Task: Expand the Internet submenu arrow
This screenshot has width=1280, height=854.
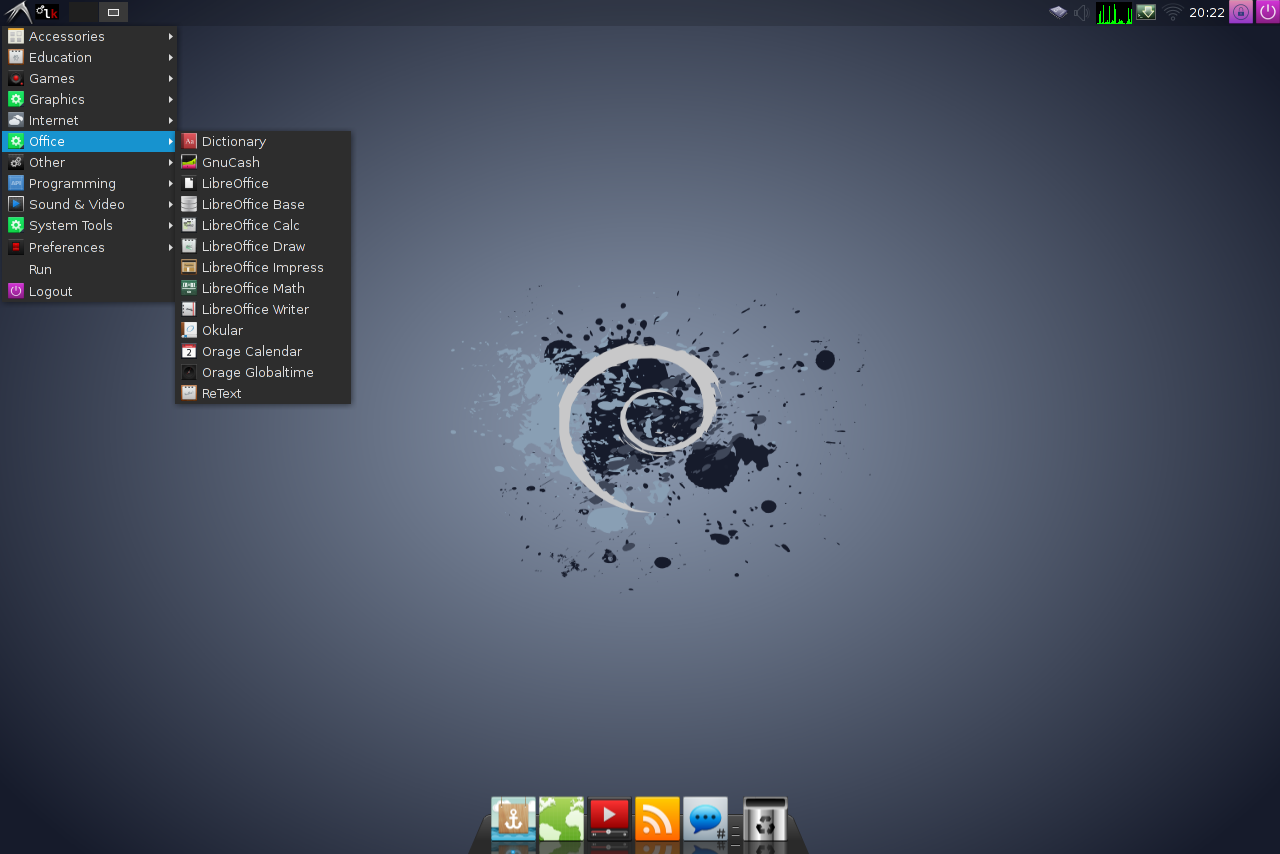Action: (171, 120)
